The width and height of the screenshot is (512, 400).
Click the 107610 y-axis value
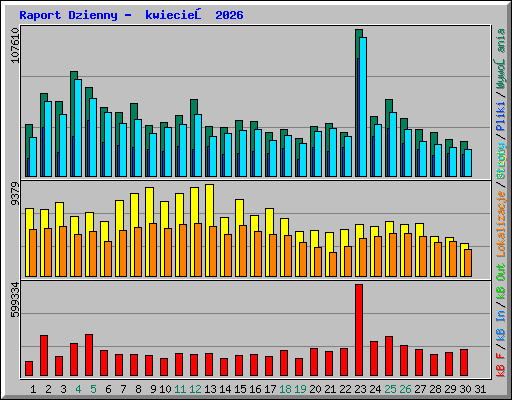tap(15, 45)
